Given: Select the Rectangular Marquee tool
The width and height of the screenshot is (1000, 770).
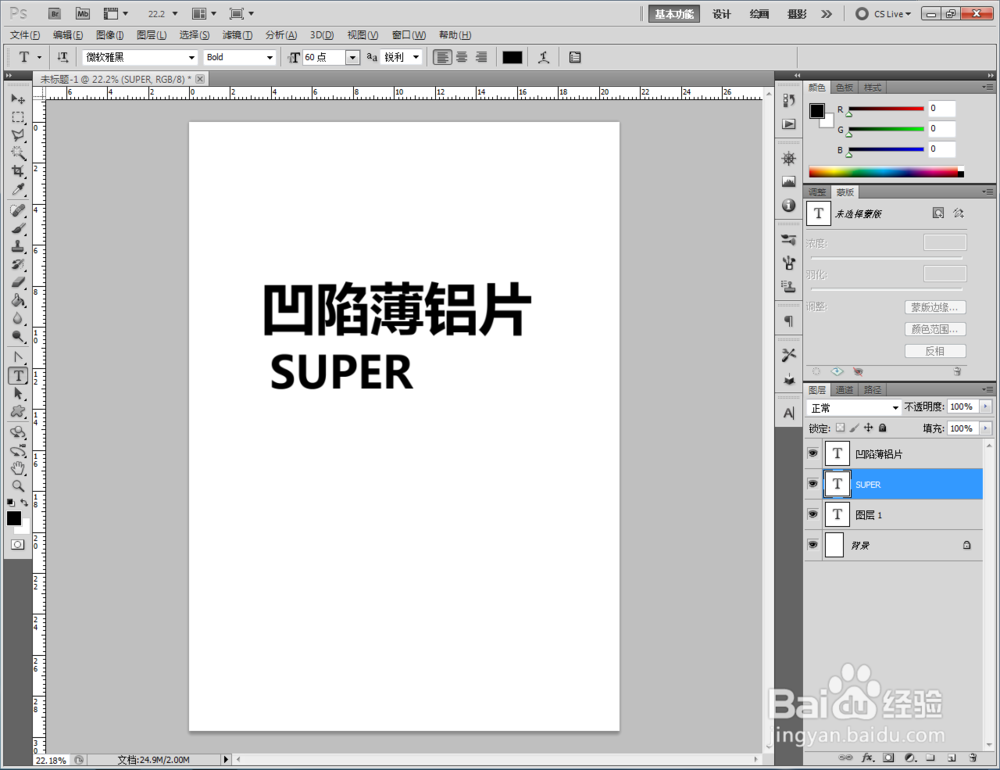Looking at the screenshot, I should click(x=18, y=117).
